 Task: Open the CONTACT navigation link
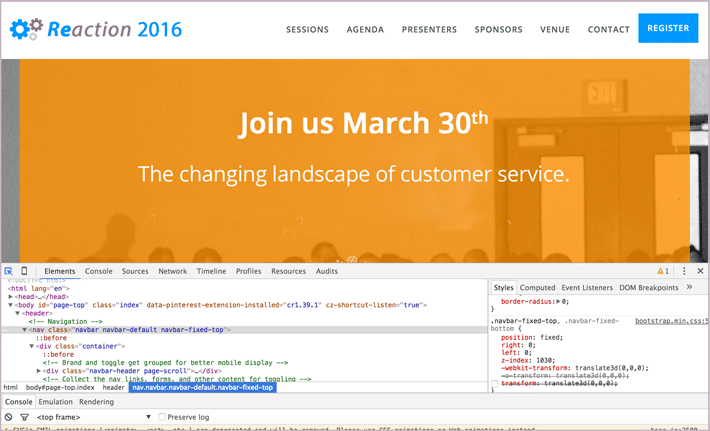tap(609, 29)
